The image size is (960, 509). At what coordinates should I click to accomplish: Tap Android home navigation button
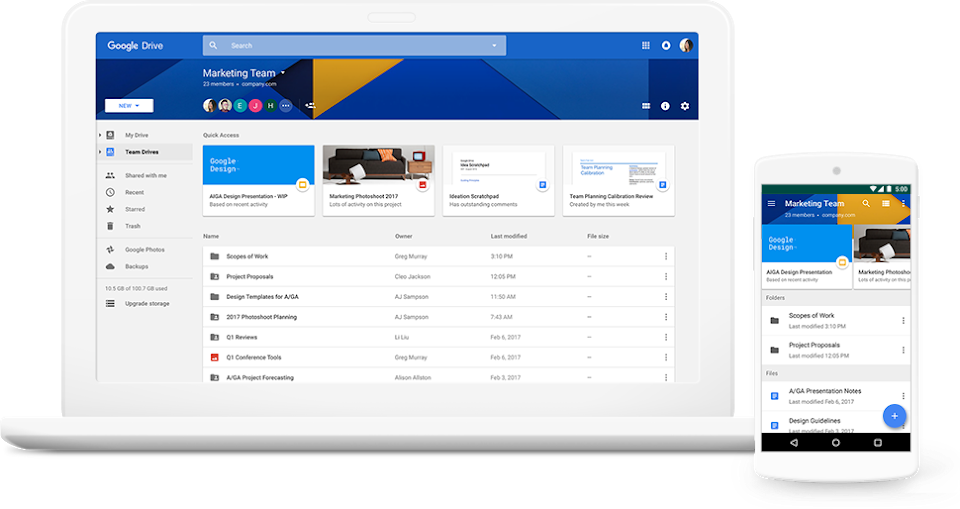(836, 442)
